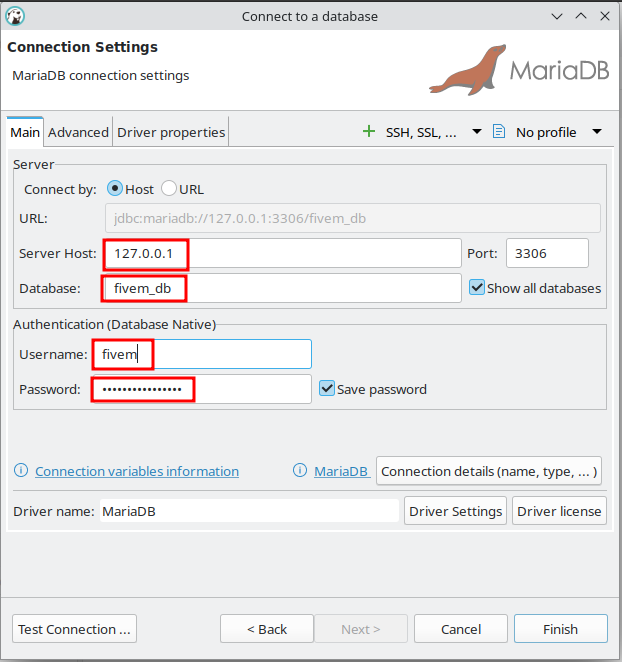Screen dimensions: 622x662
Task: Click into the Port field
Action: pyautogui.click(x=546, y=254)
